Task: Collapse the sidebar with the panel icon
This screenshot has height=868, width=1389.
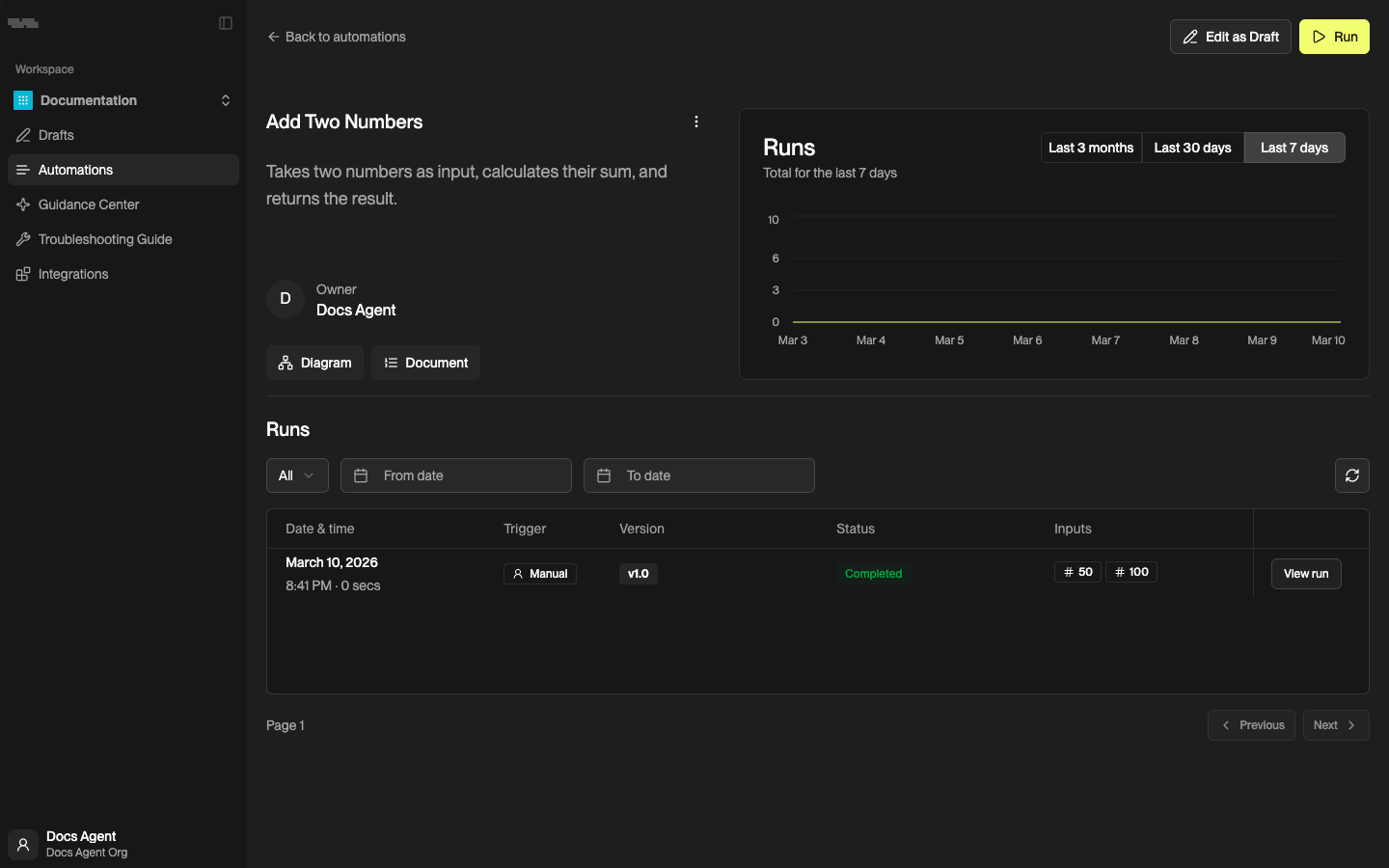Action: [226, 23]
